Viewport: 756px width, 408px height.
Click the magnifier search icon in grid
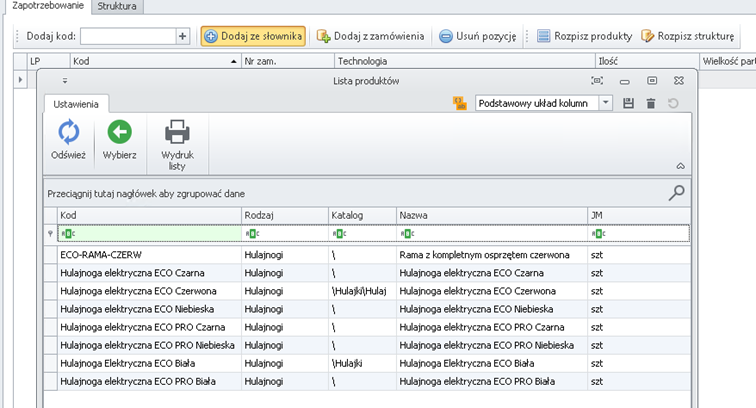point(677,193)
